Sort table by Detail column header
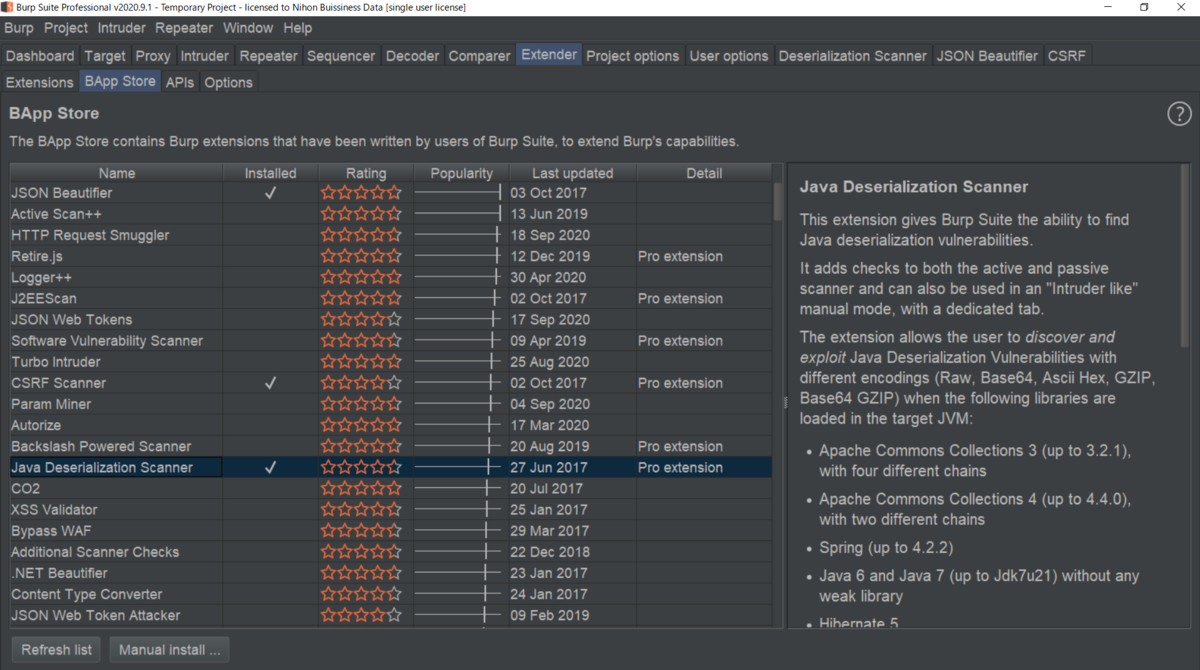The height and width of the screenshot is (670, 1200). 704,173
